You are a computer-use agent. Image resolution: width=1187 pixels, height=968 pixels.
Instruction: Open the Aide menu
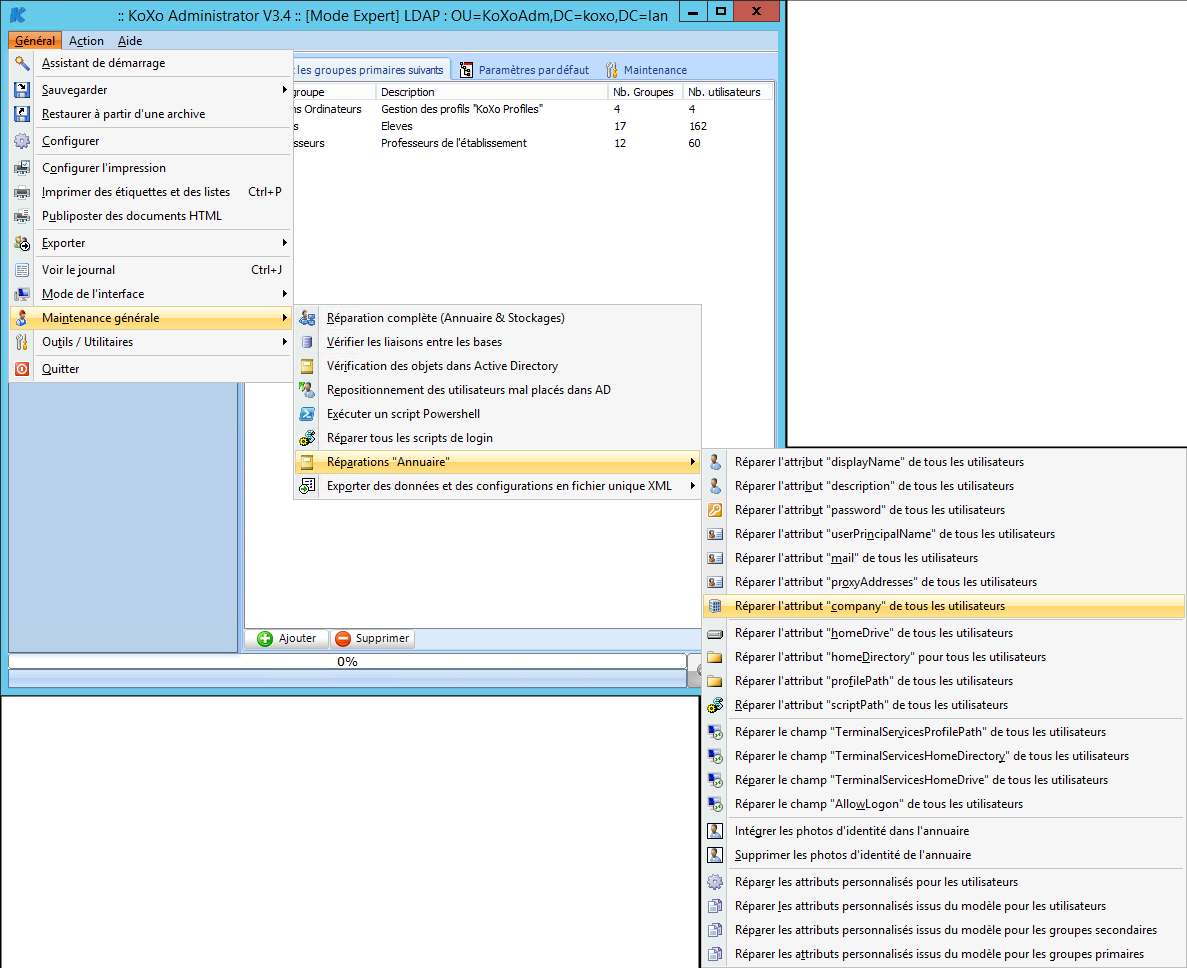point(130,41)
